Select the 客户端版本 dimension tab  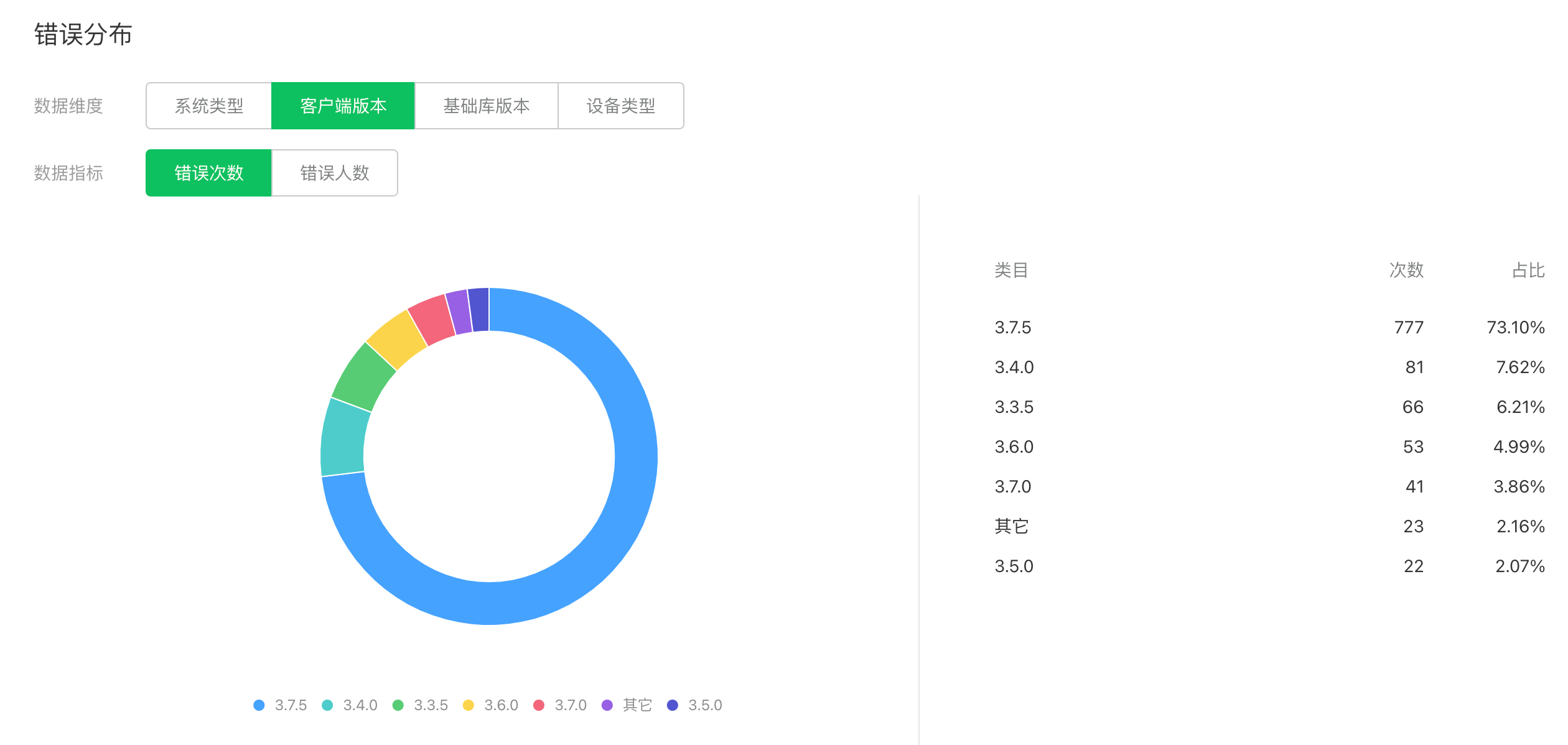click(343, 106)
